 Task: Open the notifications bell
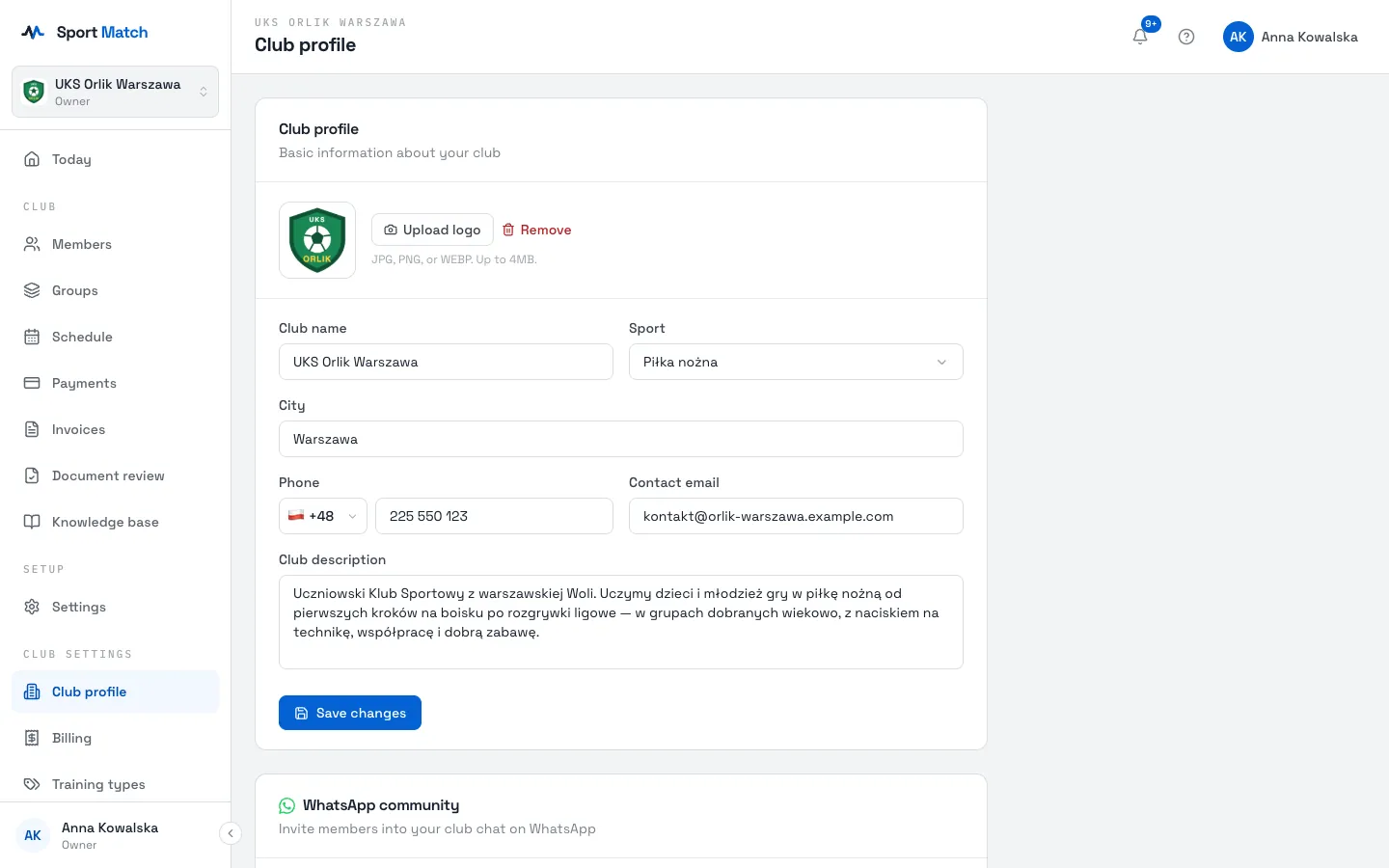click(1140, 37)
